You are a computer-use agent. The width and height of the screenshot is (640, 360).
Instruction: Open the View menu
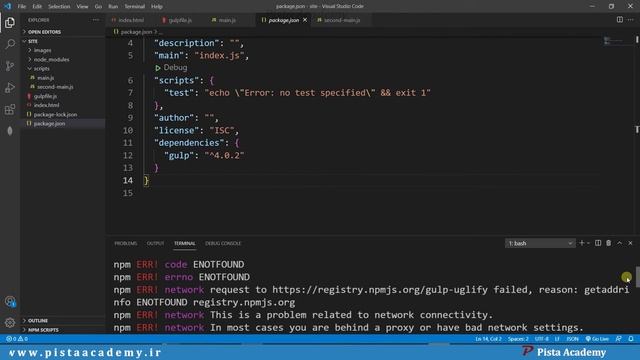(x=82, y=7)
